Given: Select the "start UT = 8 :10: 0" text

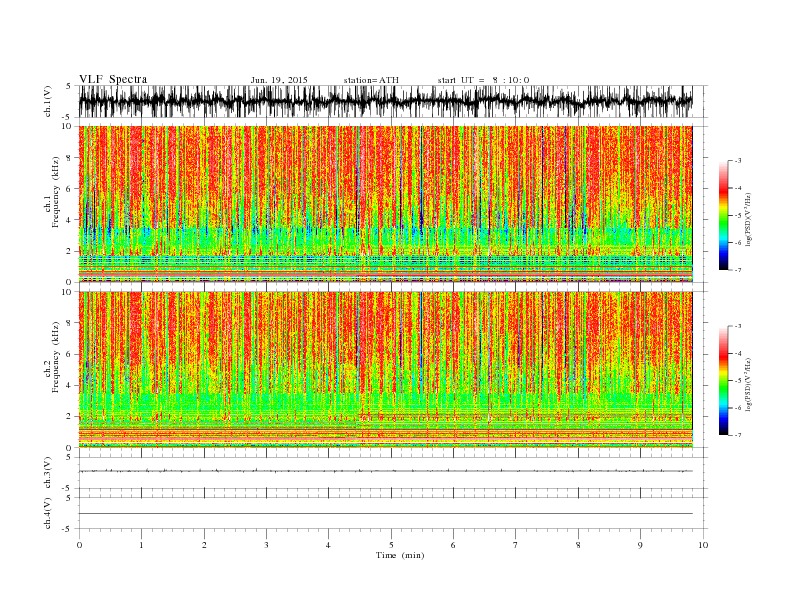Looking at the screenshot, I should (483, 80).
